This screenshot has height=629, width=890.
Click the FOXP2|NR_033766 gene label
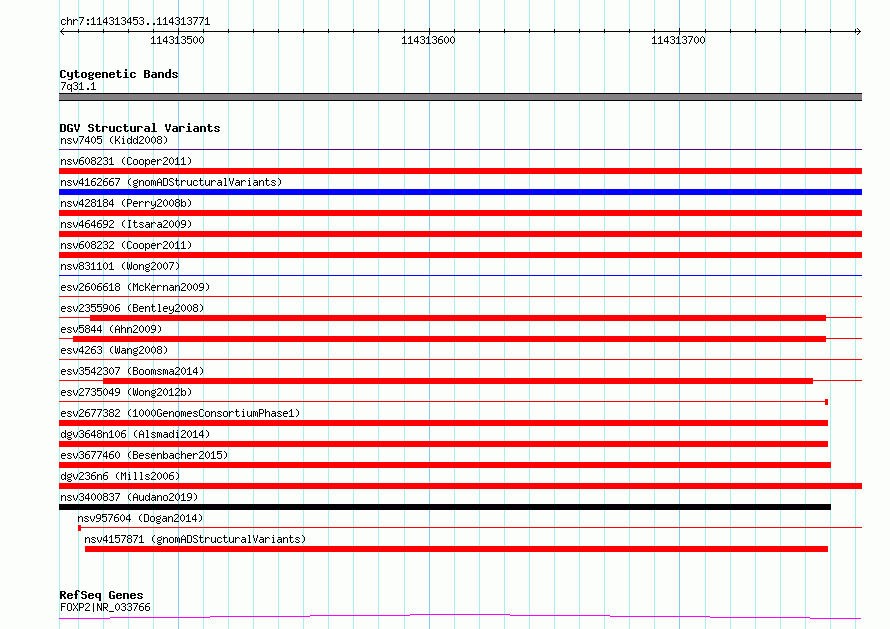point(106,607)
